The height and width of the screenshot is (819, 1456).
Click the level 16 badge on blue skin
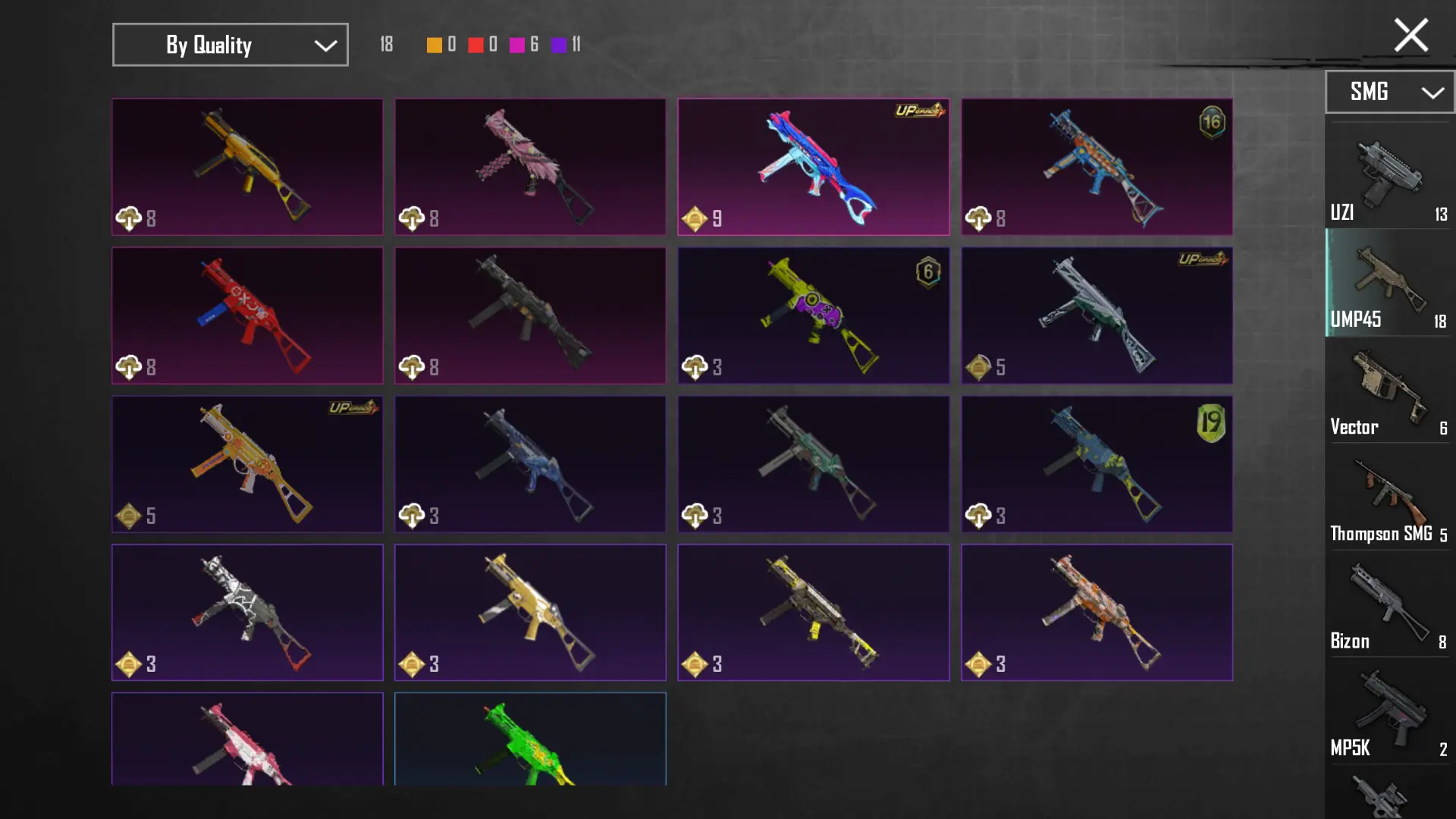[1212, 122]
